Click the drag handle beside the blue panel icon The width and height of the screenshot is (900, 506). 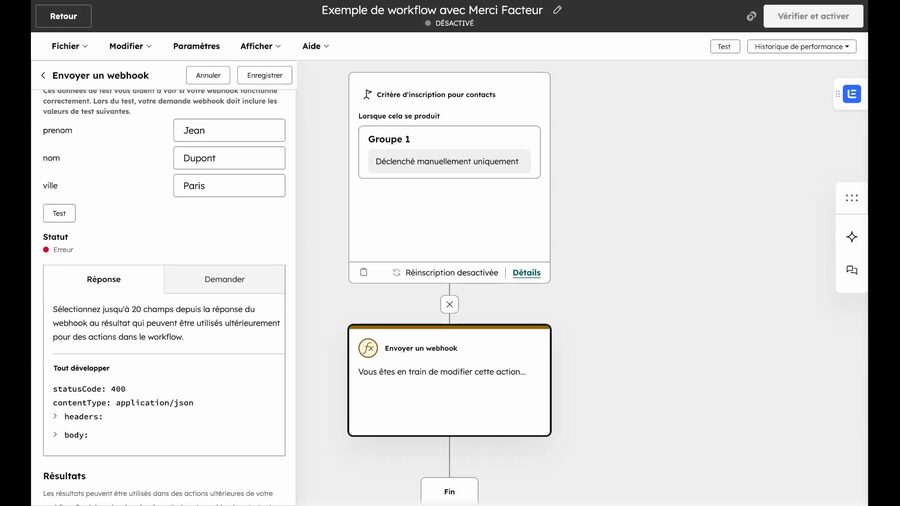click(x=837, y=94)
